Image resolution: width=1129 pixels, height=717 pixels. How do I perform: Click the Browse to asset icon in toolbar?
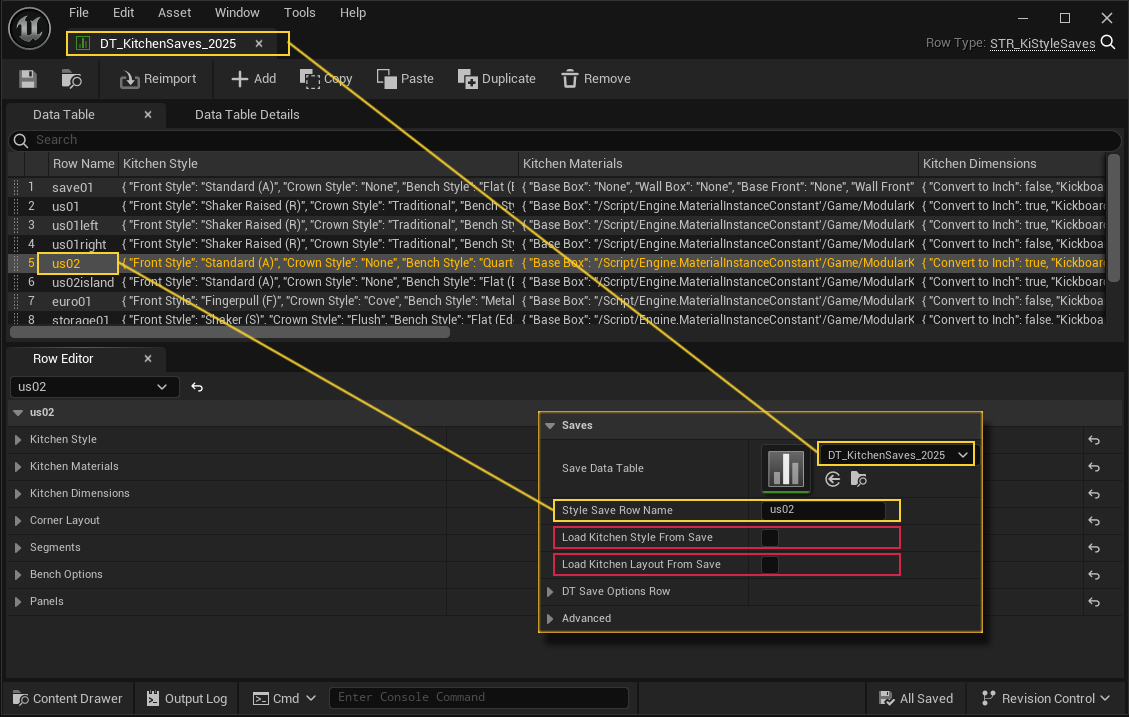[x=72, y=79]
